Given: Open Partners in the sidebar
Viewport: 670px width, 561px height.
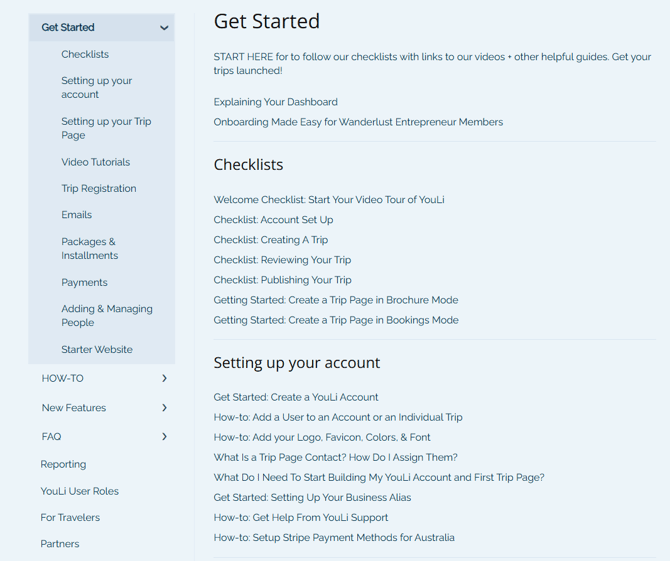Looking at the screenshot, I should pos(60,543).
